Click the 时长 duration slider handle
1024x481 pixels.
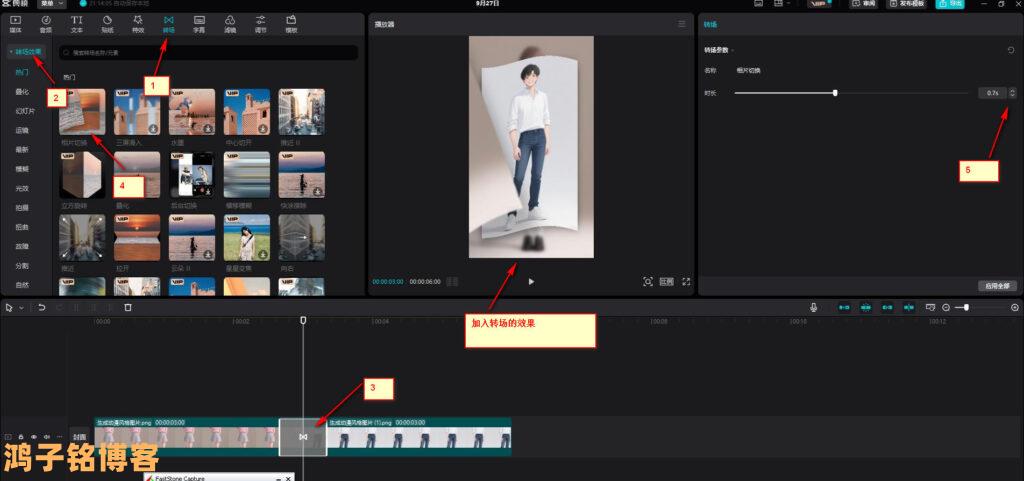coord(835,93)
